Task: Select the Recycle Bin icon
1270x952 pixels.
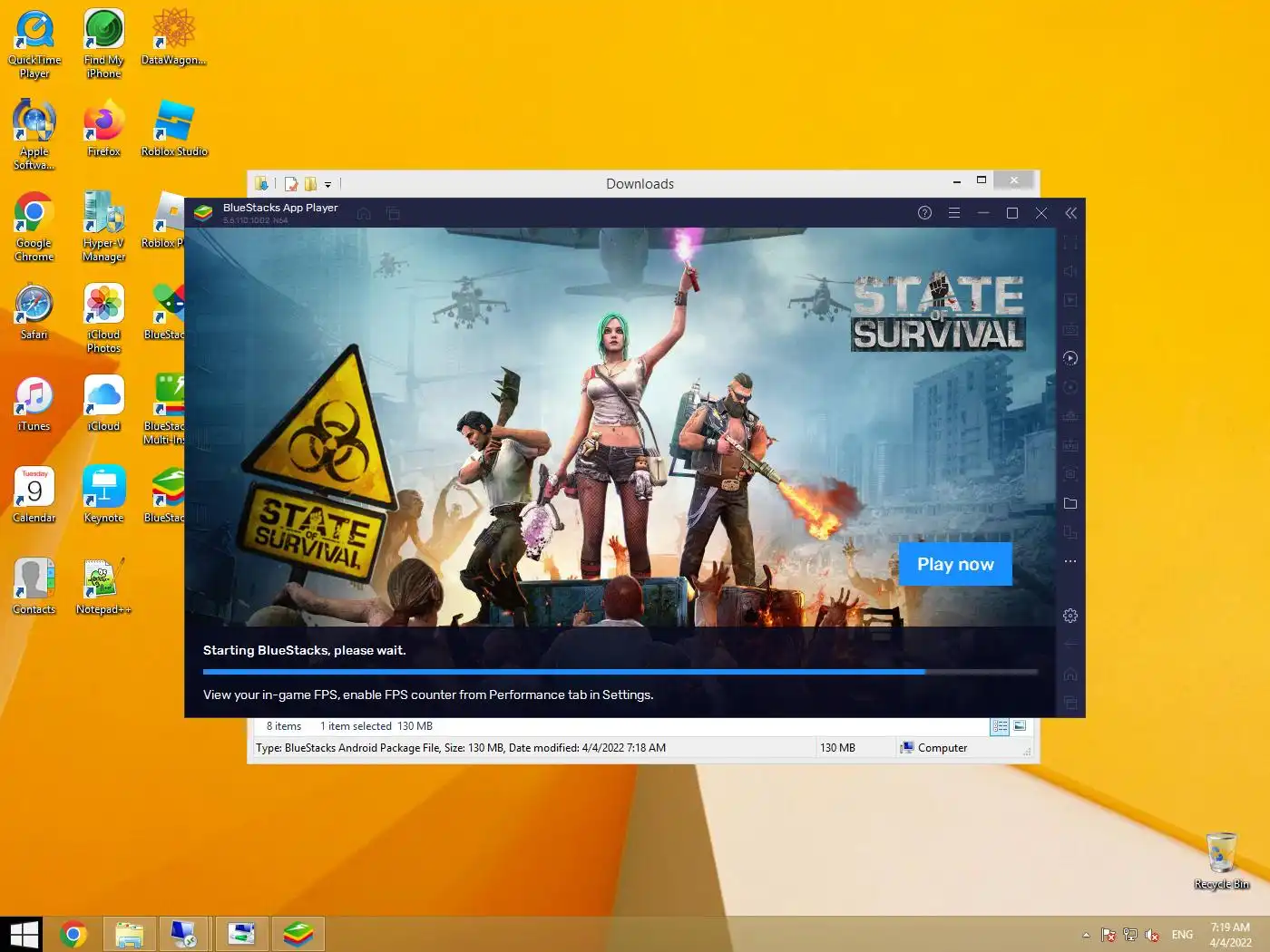Action: point(1222,861)
